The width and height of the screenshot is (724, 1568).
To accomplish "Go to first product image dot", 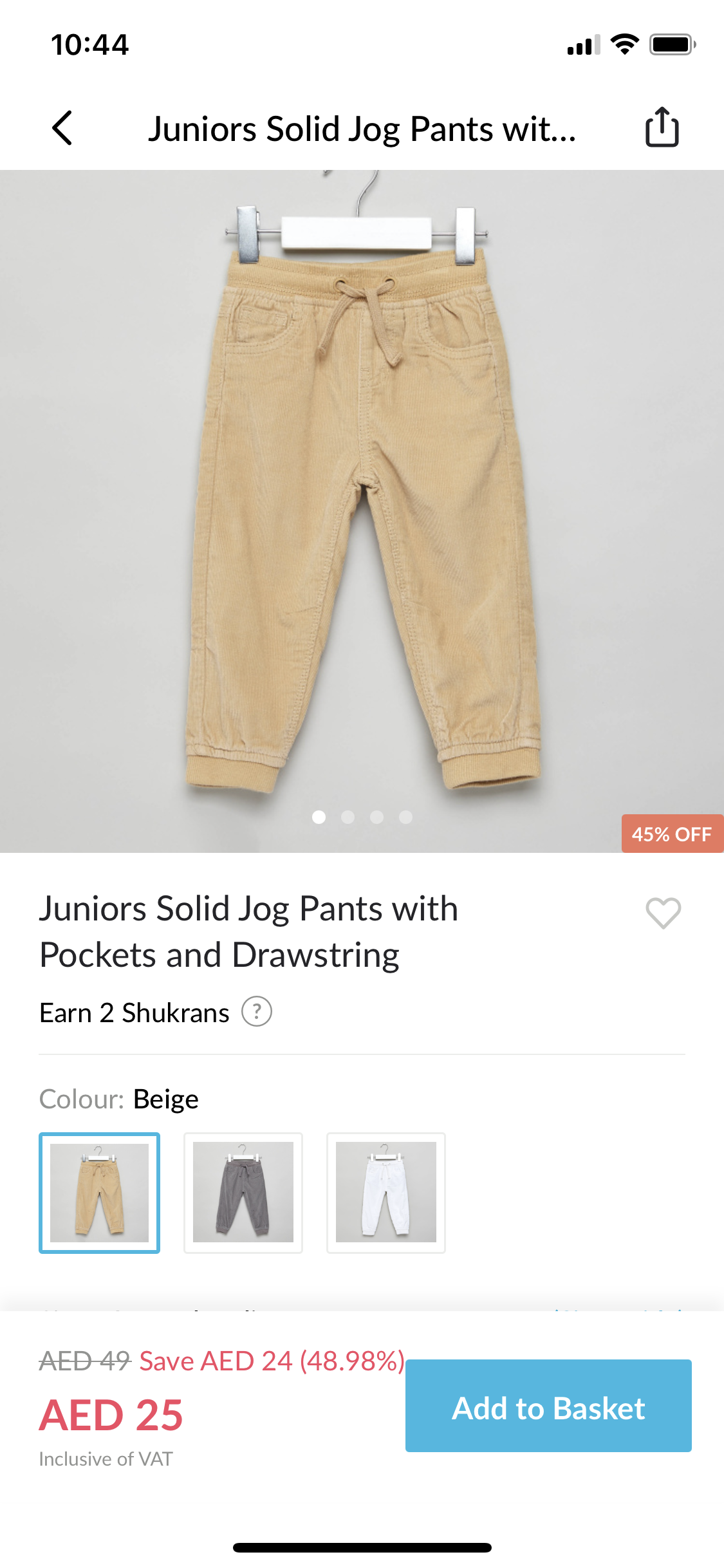I will coord(319,817).
